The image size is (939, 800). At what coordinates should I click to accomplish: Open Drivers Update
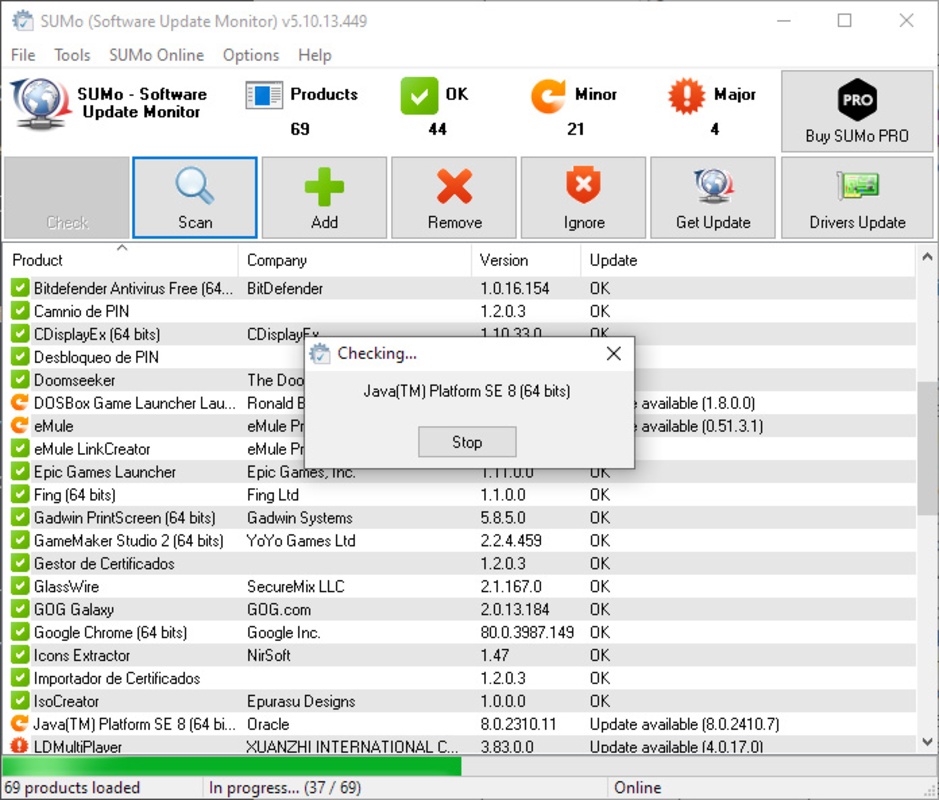(857, 198)
